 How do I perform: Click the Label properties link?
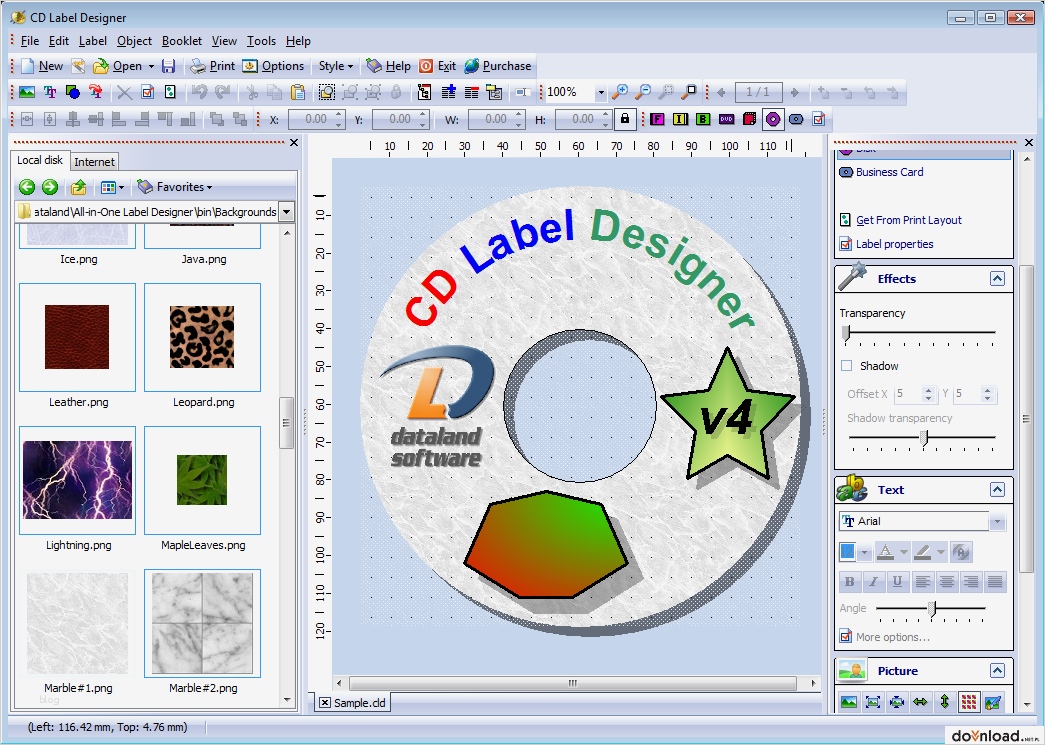894,244
